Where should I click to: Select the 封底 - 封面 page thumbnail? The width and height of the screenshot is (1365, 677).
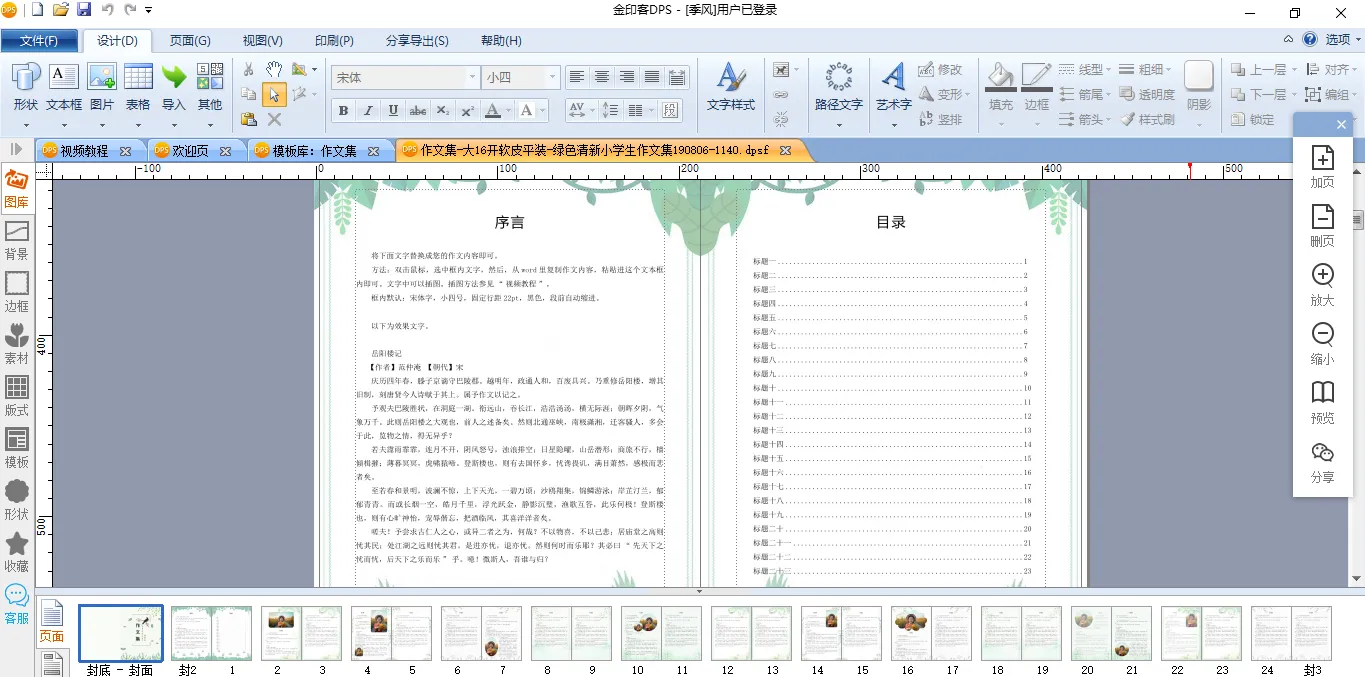point(120,633)
